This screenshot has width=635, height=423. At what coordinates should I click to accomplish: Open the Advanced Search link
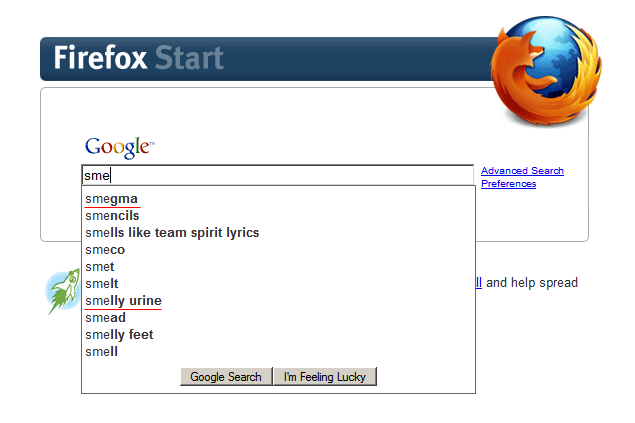[522, 171]
